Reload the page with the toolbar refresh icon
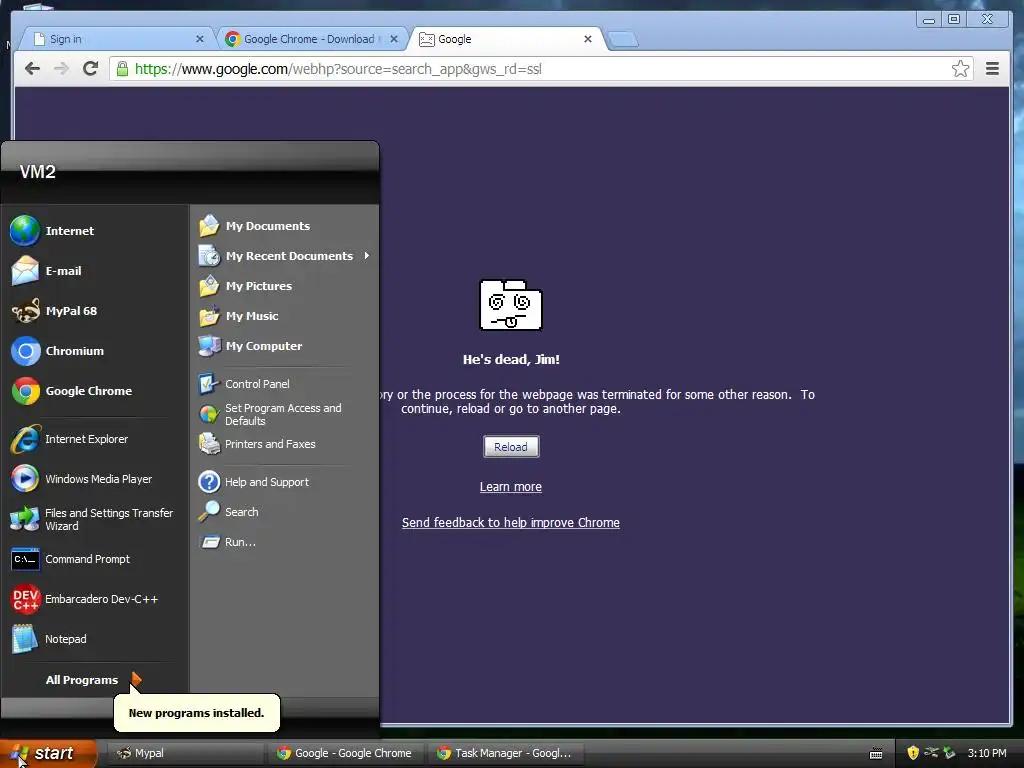 (x=91, y=69)
